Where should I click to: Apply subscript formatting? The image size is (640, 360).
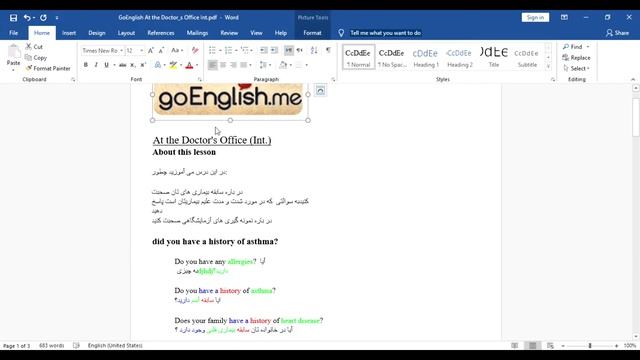[x=133, y=65]
